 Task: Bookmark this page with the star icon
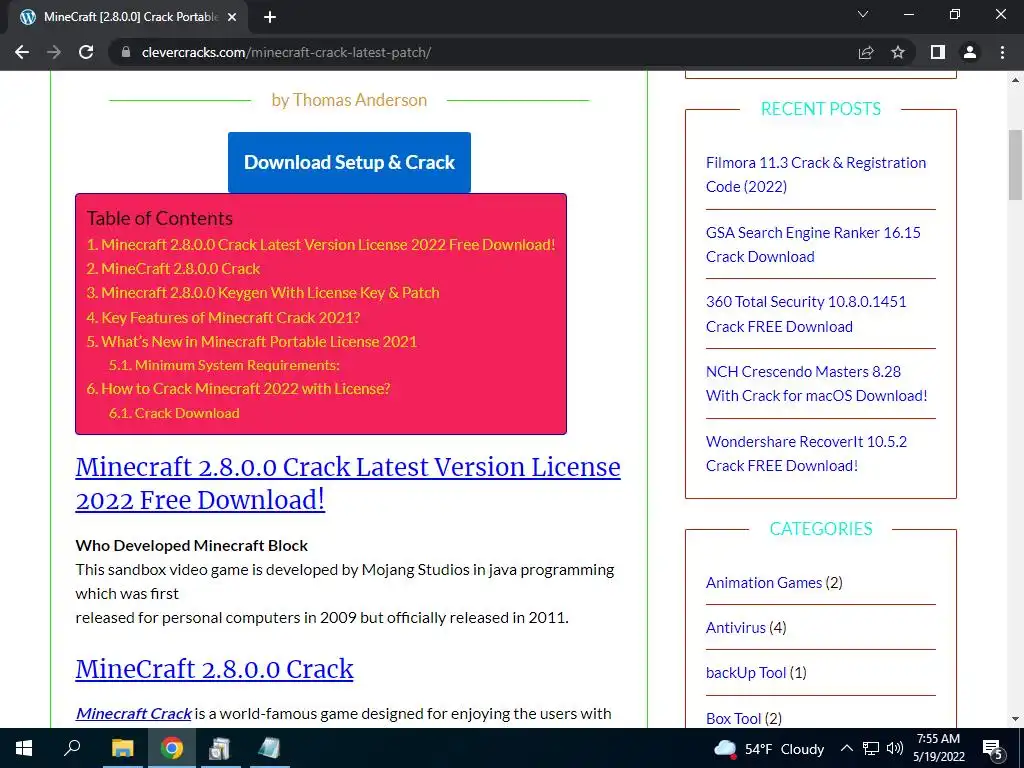pos(898,52)
